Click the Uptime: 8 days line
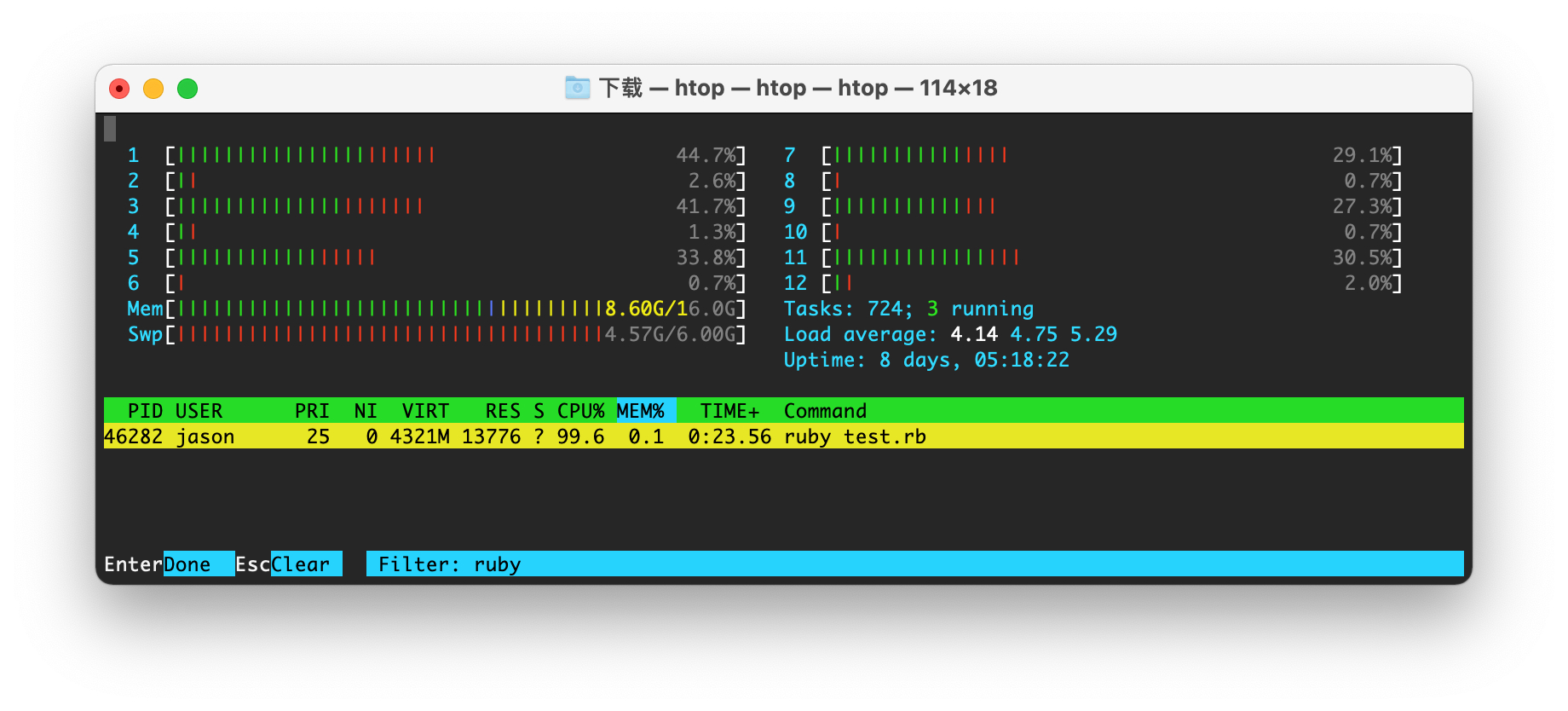Viewport: 1568px width, 711px height. tap(926, 360)
